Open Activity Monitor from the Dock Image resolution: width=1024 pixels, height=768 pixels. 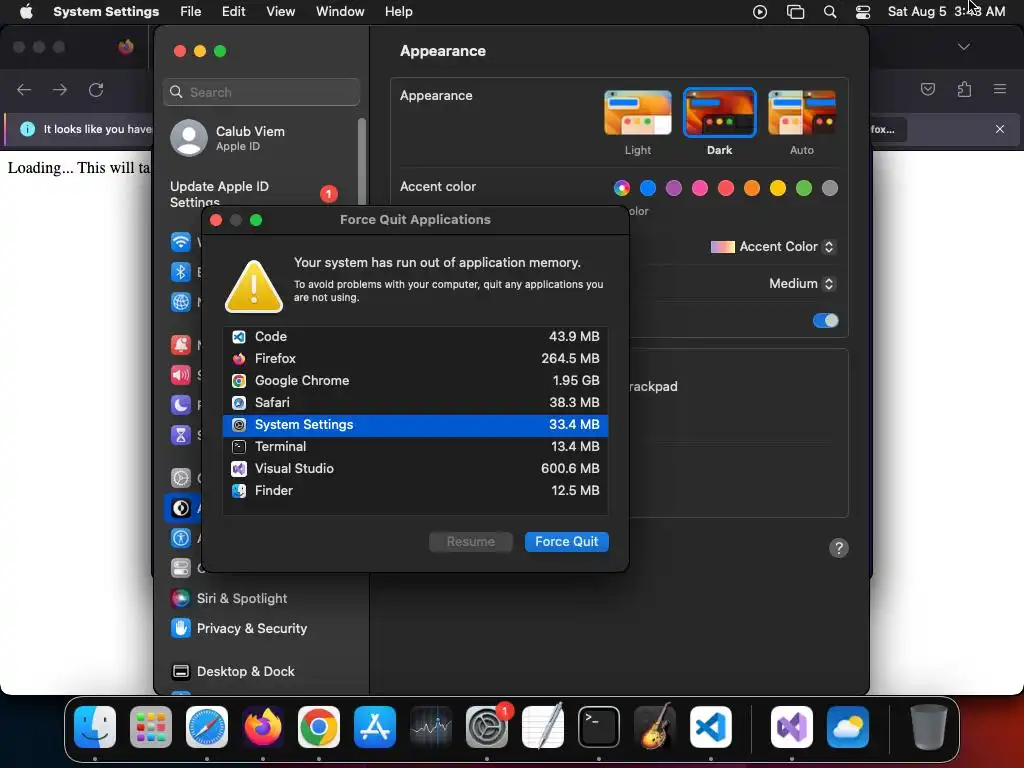[431, 727]
